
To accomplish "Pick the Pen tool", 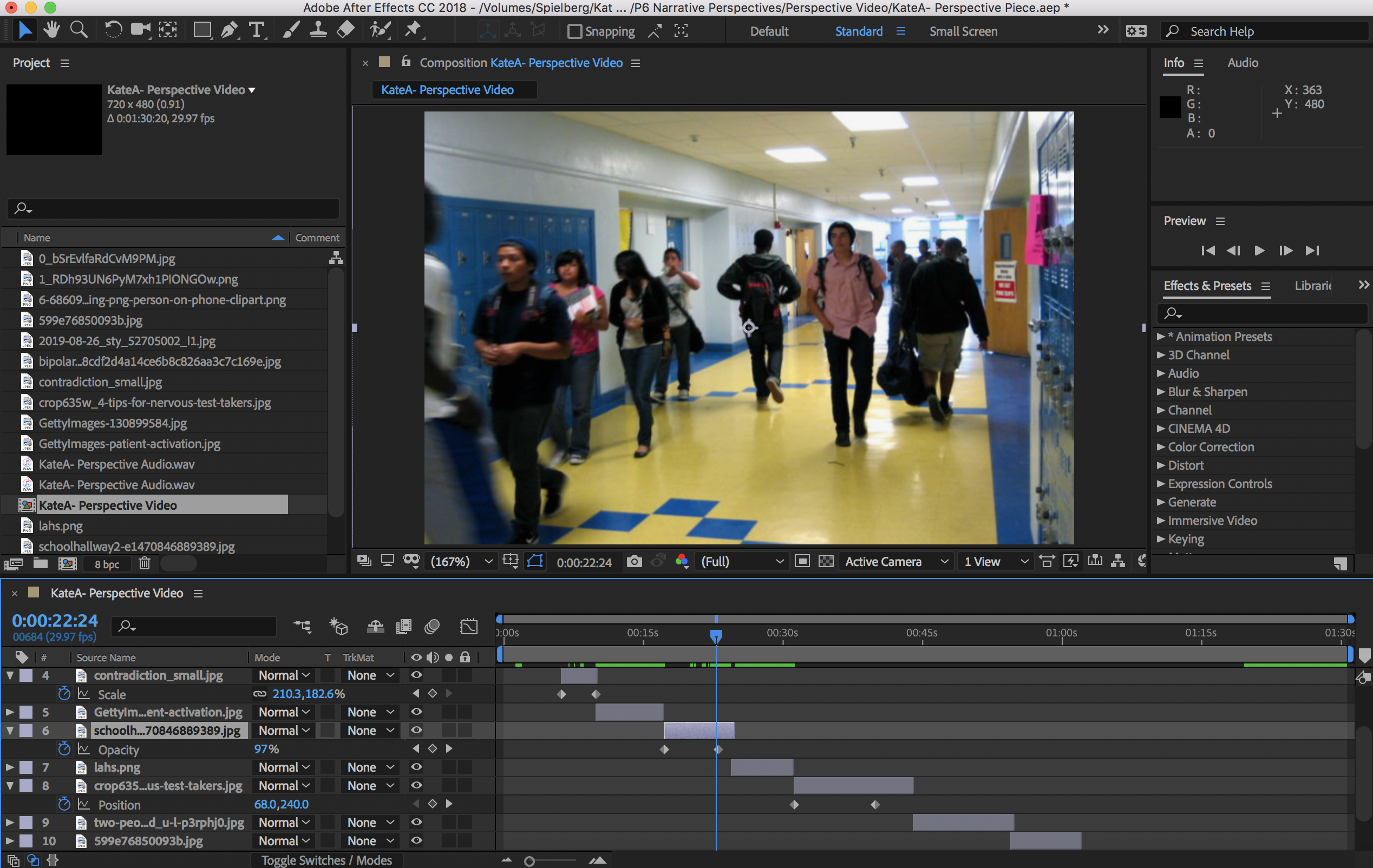I will [229, 30].
